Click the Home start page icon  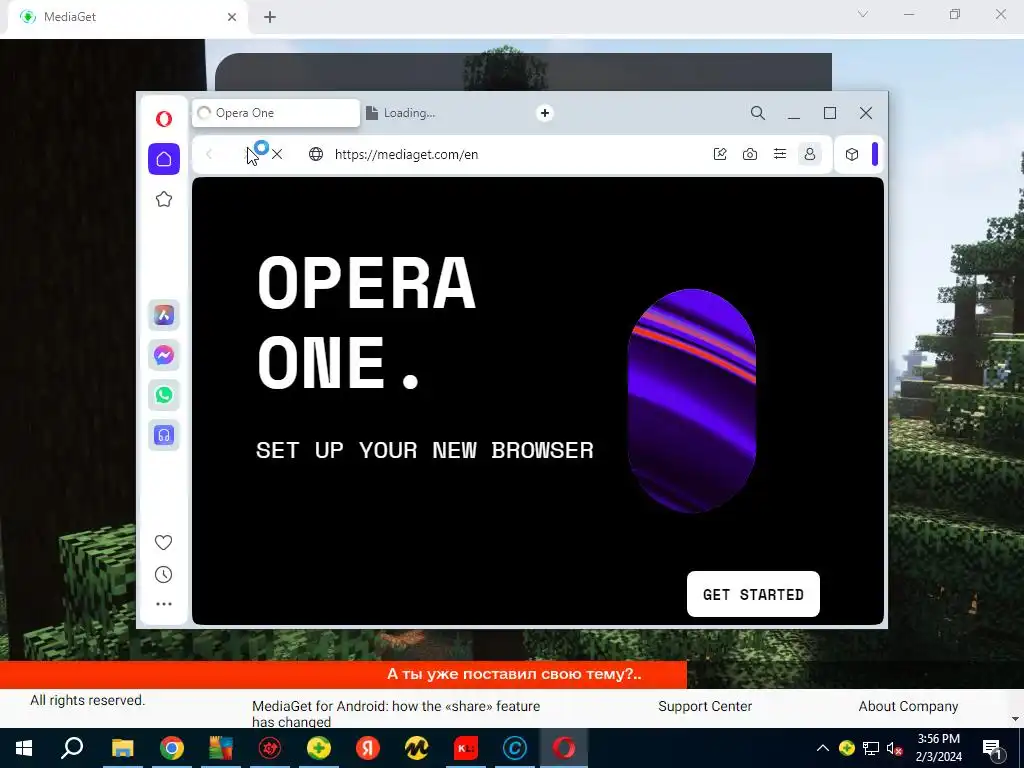coord(164,159)
